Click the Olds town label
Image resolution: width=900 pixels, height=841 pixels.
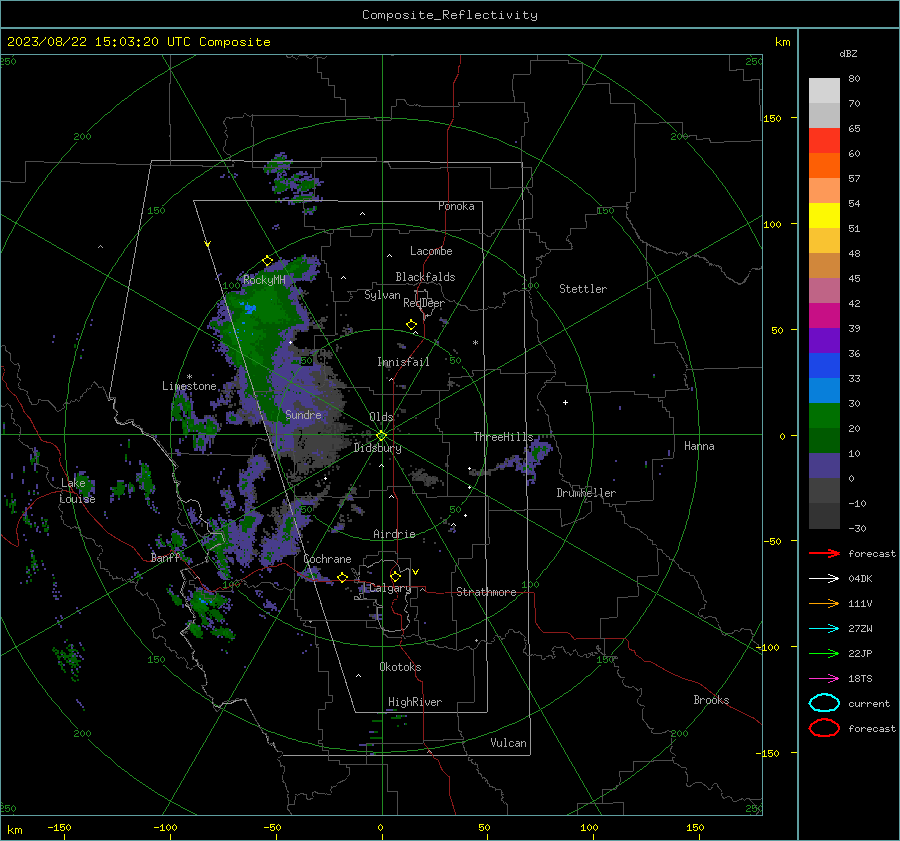[x=381, y=417]
